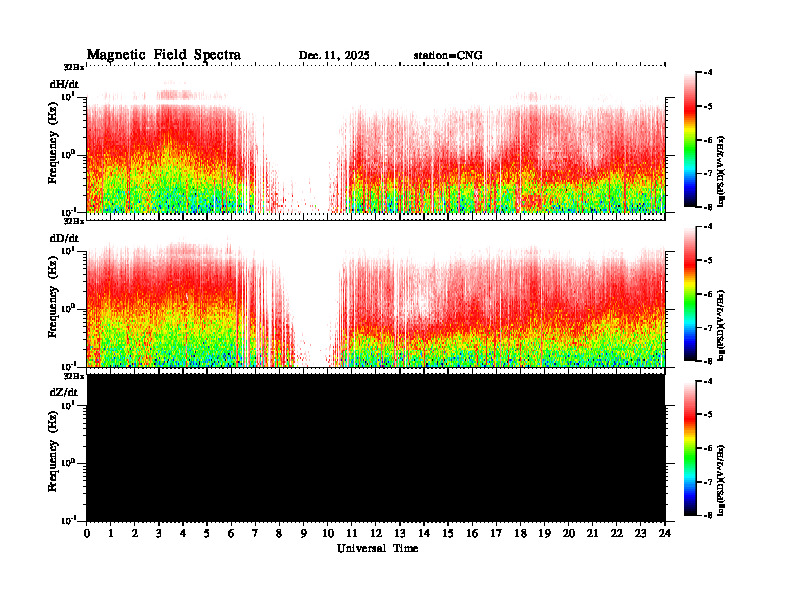
Task: Click hour "24" on the time axis
Action: pyautogui.click(x=665, y=533)
